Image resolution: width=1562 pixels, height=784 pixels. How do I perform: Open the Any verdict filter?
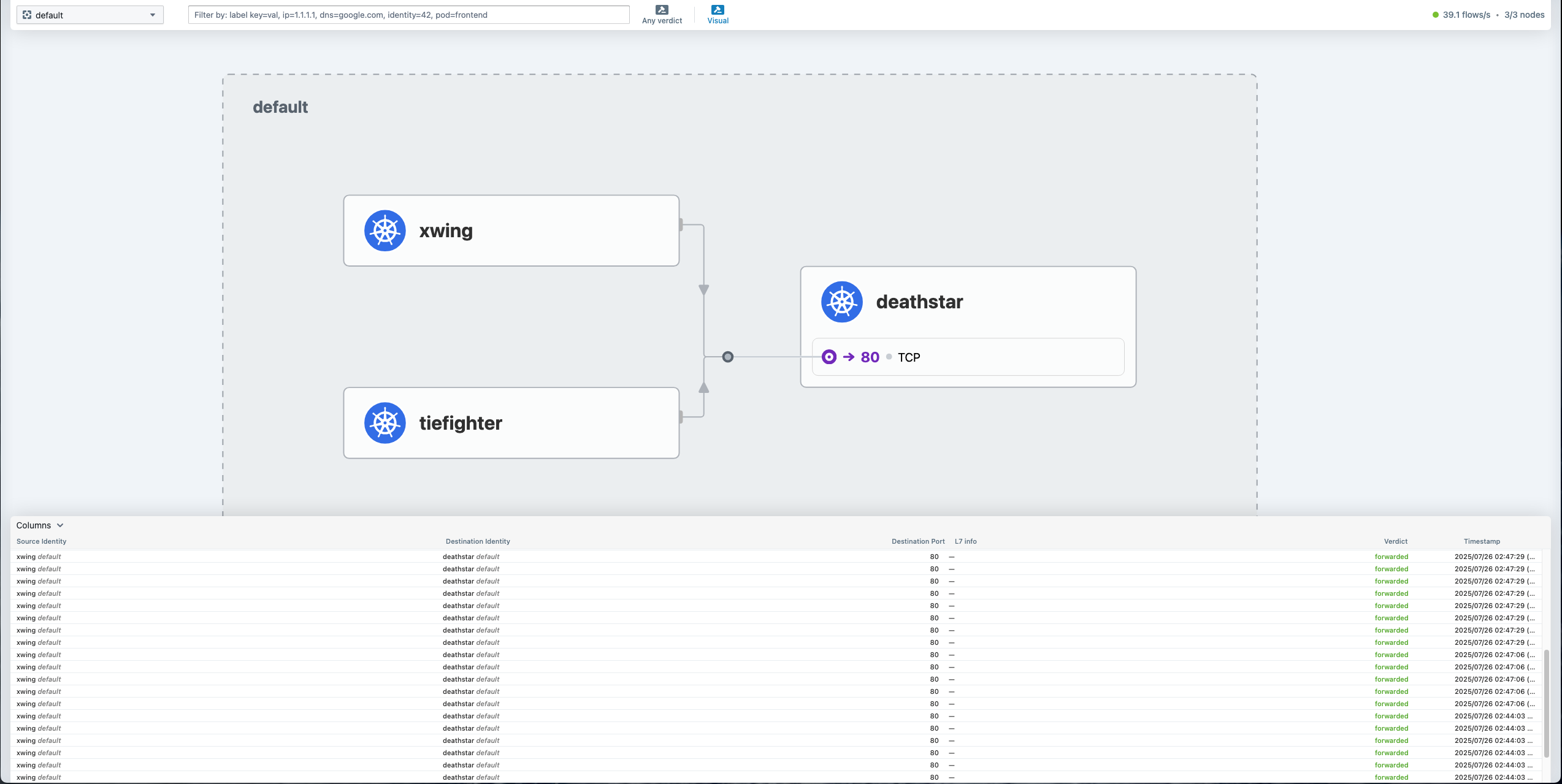click(662, 15)
